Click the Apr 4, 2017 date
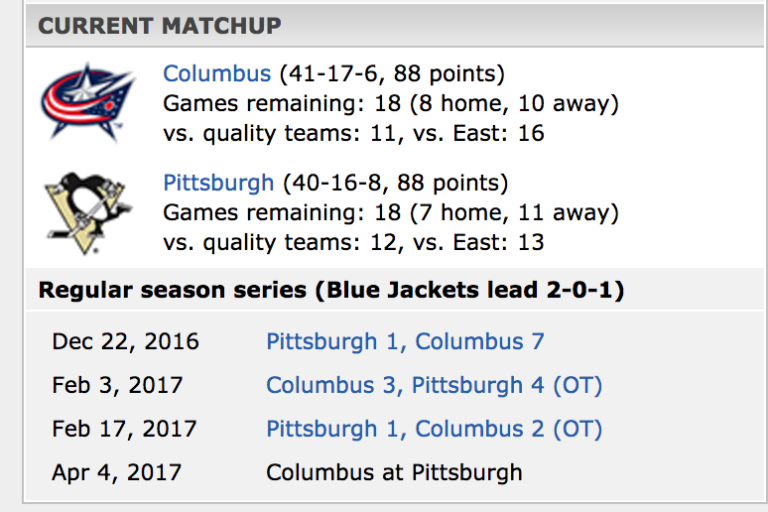The width and height of the screenshot is (768, 512). [x=116, y=473]
